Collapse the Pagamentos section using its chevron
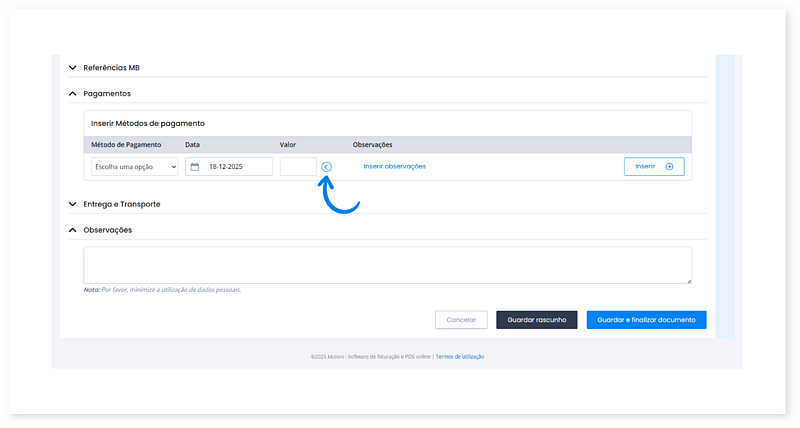The width and height of the screenshot is (800, 428). point(72,93)
